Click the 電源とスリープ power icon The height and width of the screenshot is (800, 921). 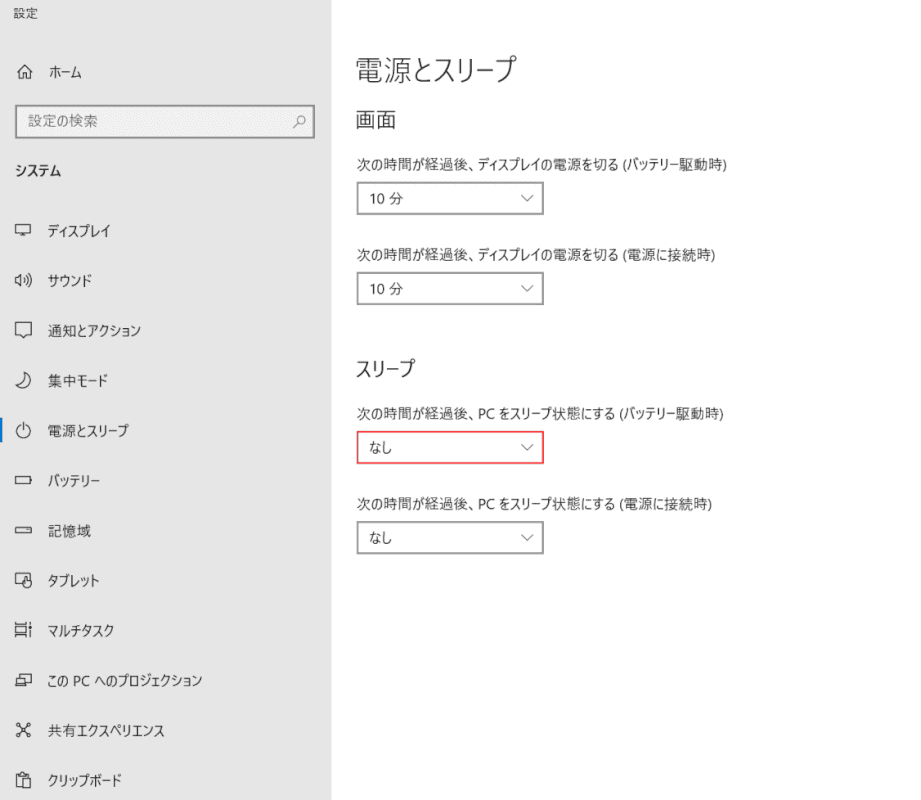(x=23, y=431)
